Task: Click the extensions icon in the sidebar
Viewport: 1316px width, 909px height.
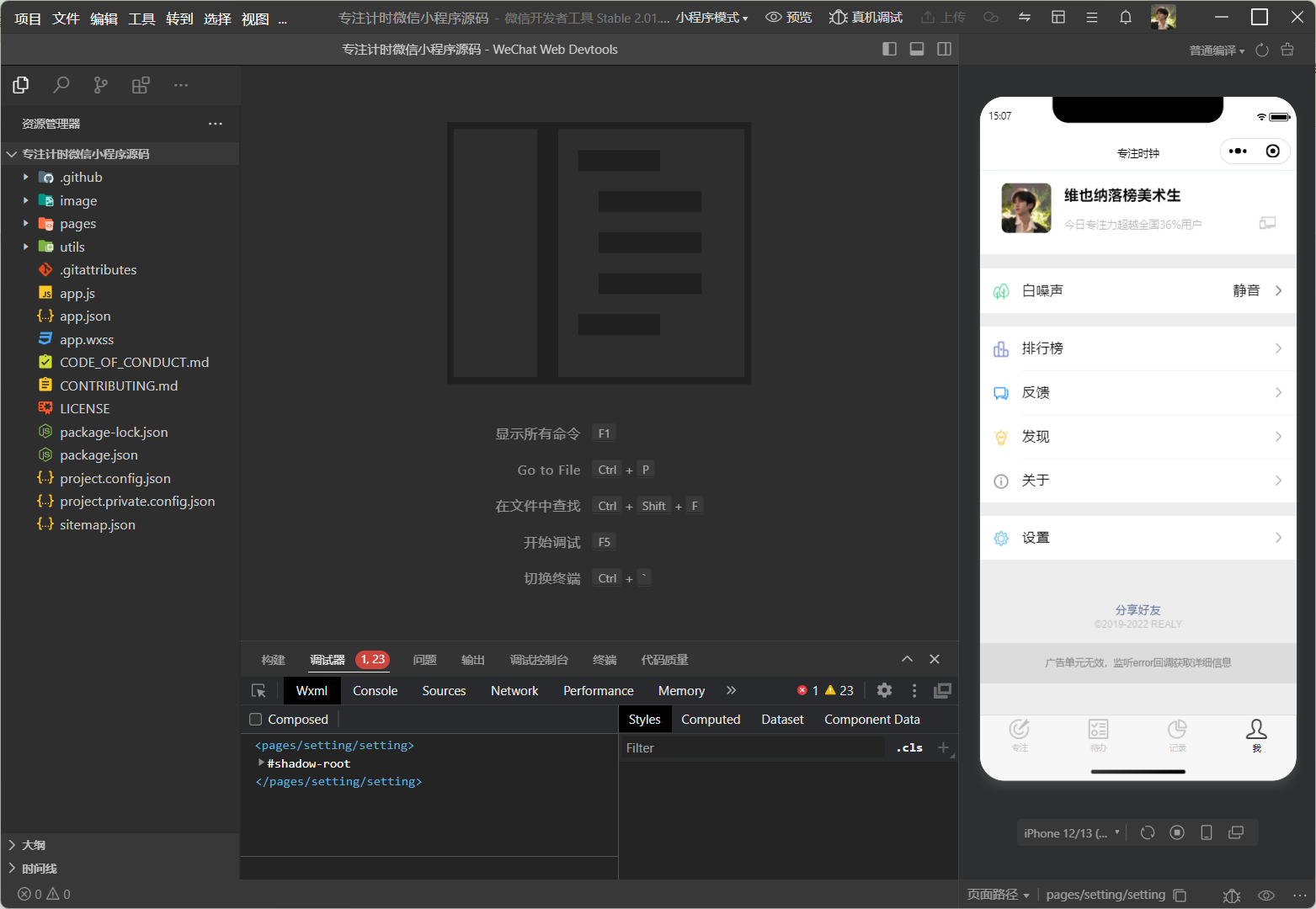Action: click(141, 85)
